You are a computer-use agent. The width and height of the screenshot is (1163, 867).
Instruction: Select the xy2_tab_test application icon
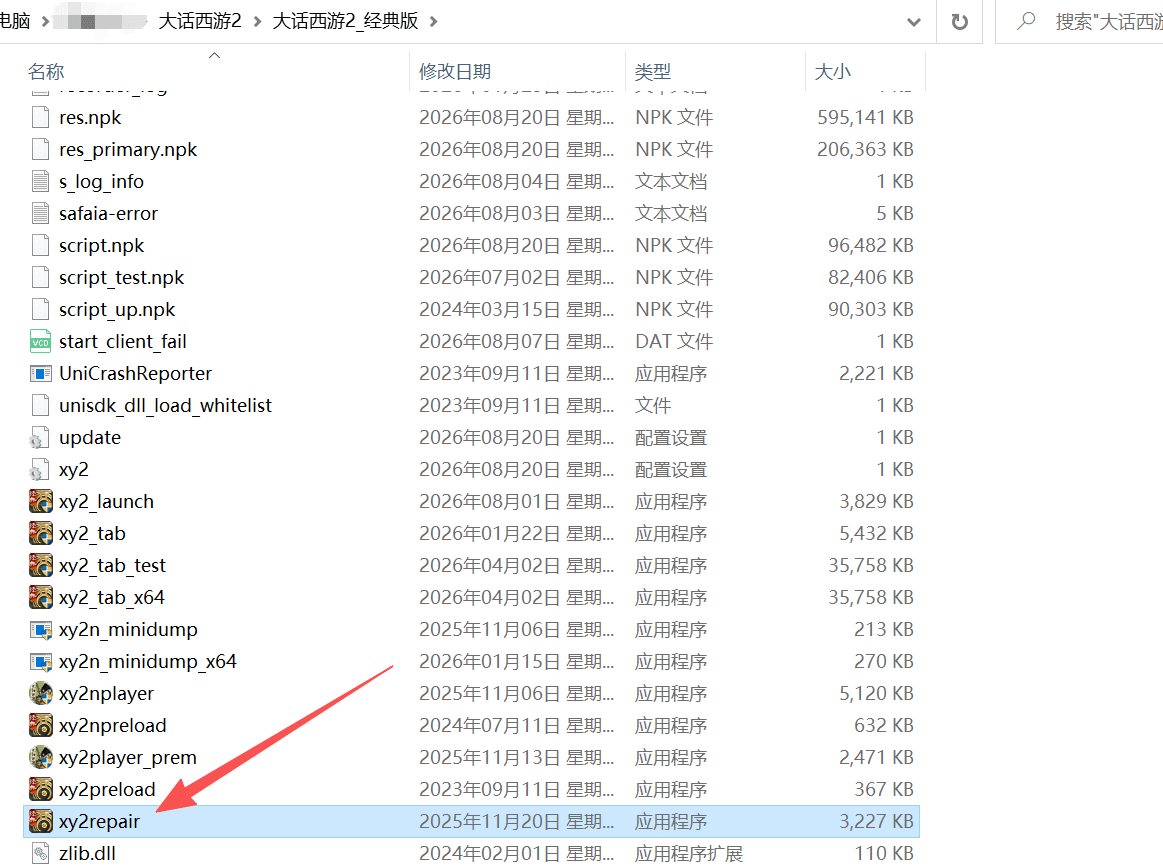tap(41, 565)
